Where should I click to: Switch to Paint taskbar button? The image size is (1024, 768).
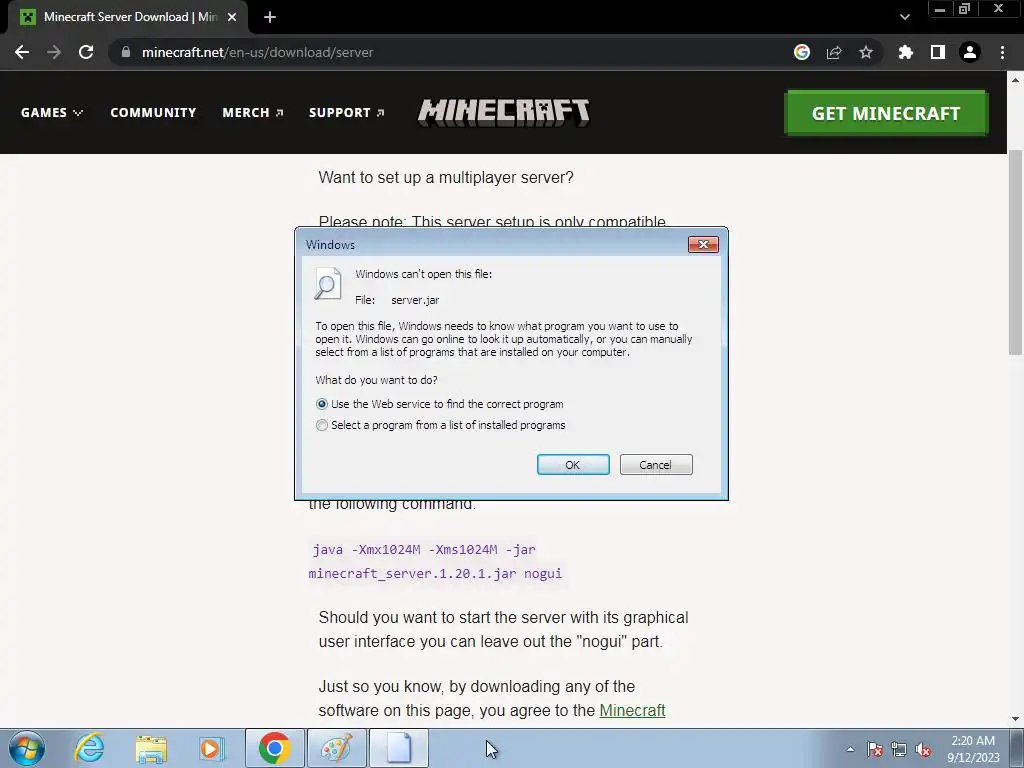click(336, 748)
